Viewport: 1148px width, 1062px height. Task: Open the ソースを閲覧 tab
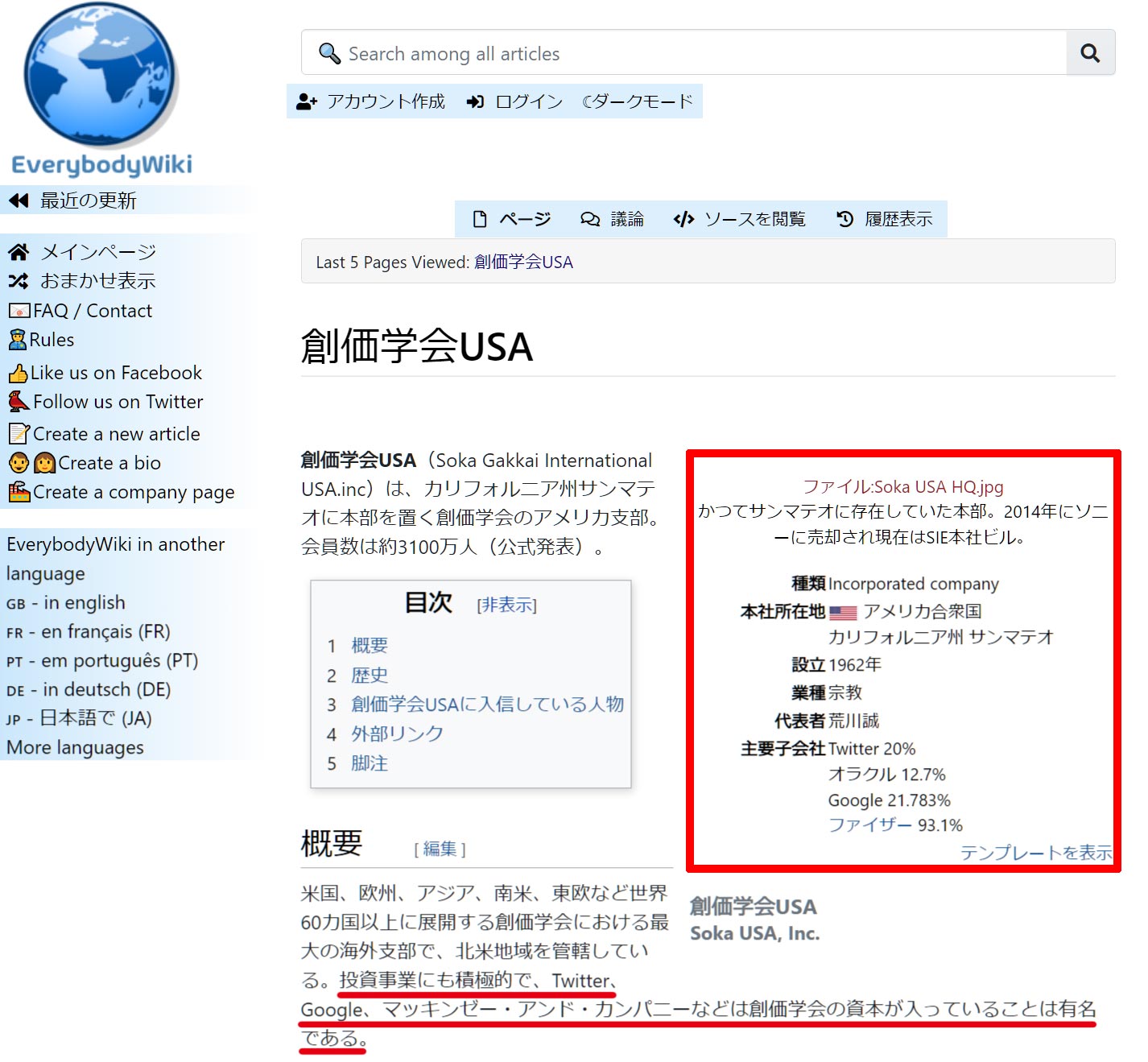[x=755, y=219]
